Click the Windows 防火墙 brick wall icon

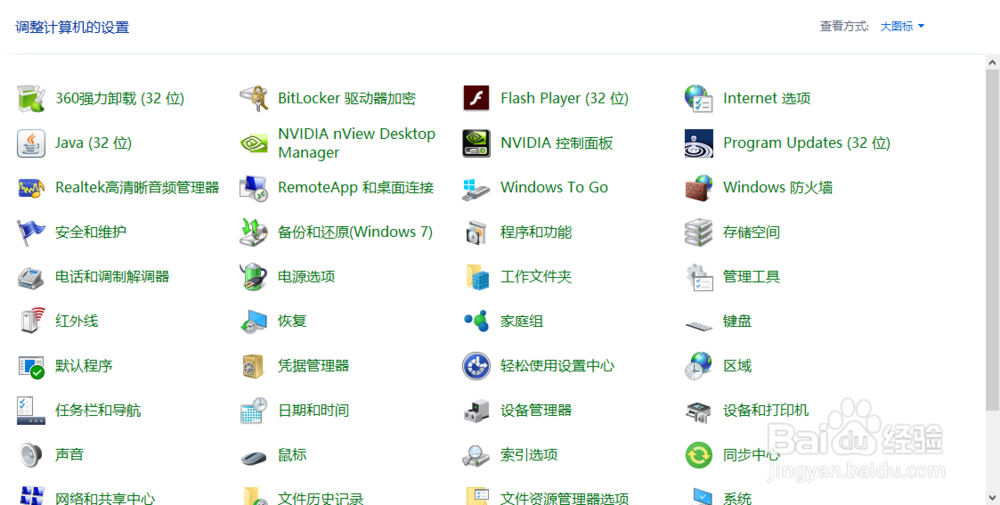(698, 188)
